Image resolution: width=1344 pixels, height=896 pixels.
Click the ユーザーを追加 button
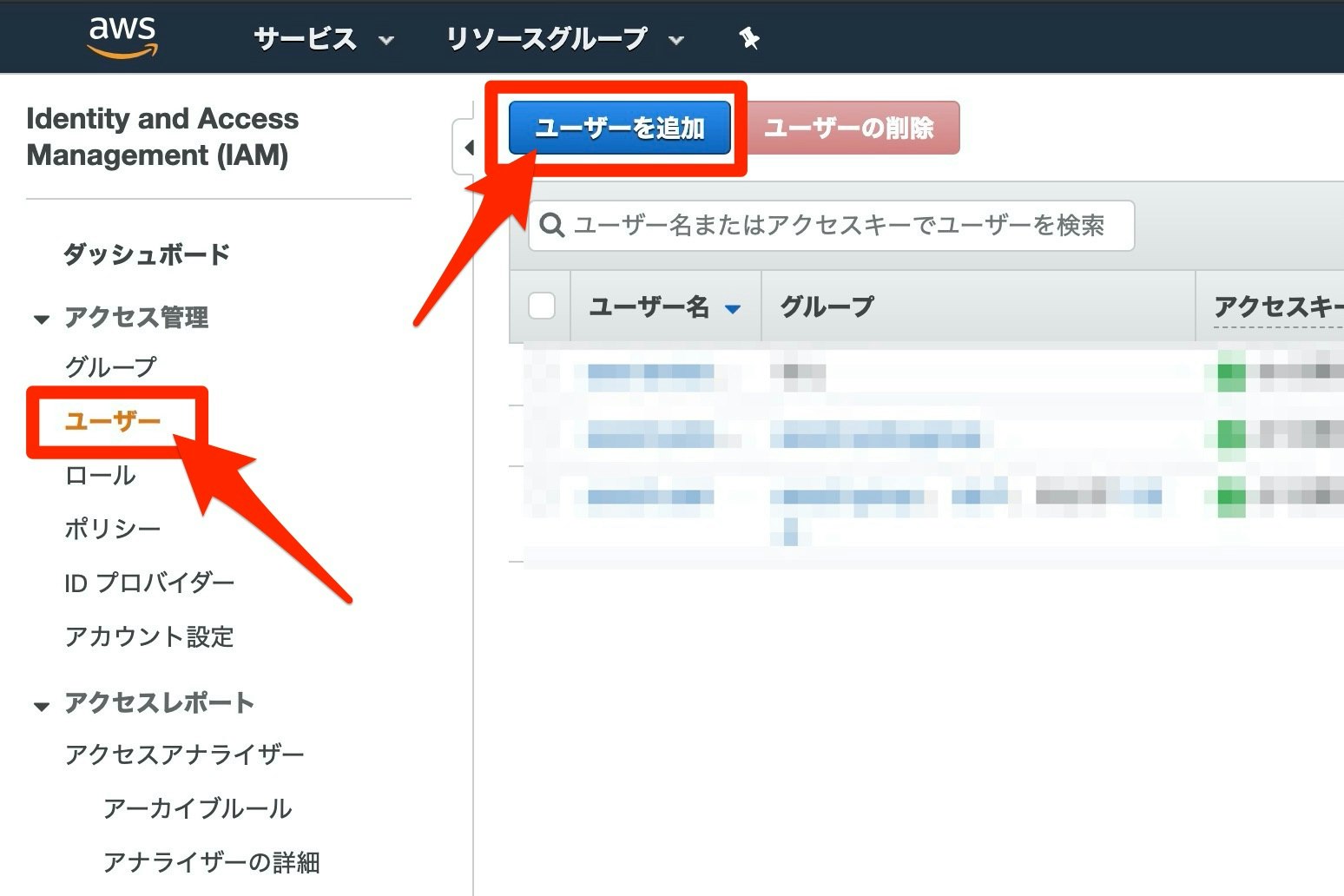[619, 128]
